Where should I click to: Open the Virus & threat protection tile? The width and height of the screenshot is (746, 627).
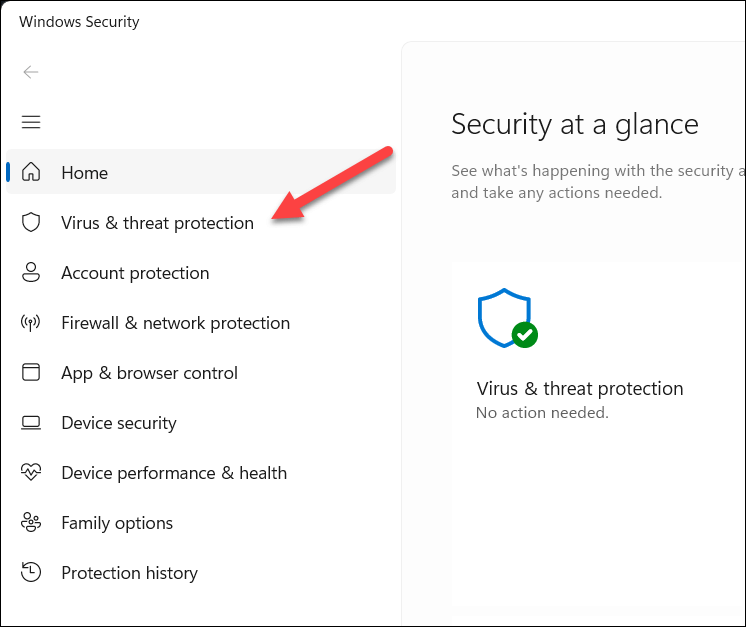pos(580,389)
